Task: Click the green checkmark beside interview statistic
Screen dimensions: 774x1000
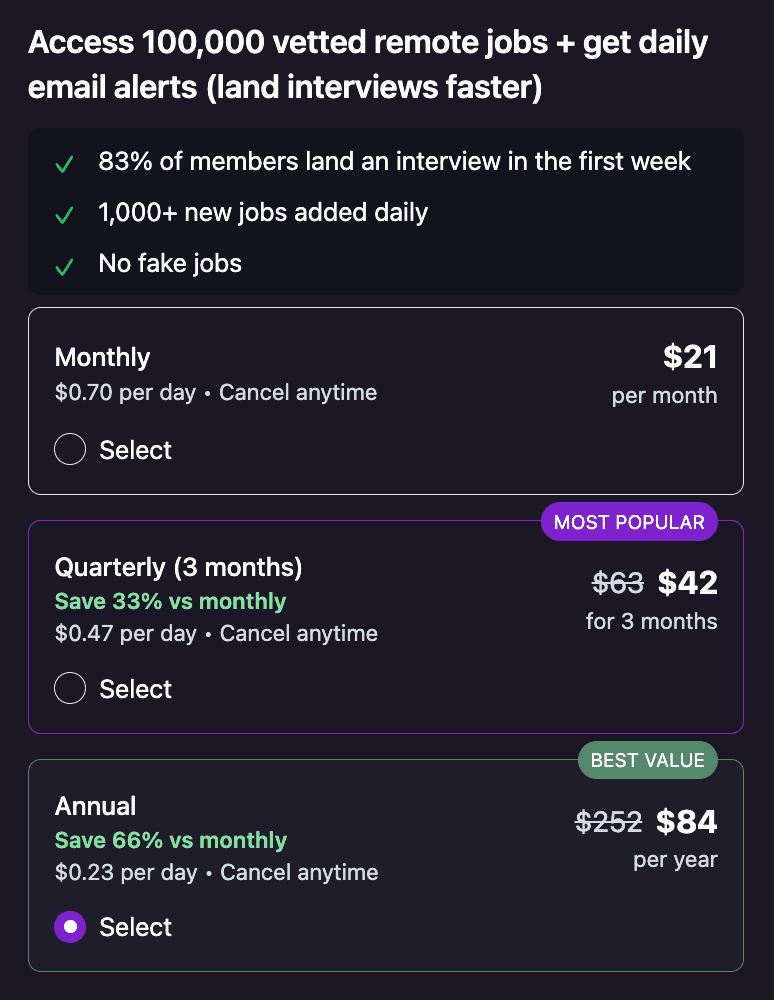Action: point(64,164)
